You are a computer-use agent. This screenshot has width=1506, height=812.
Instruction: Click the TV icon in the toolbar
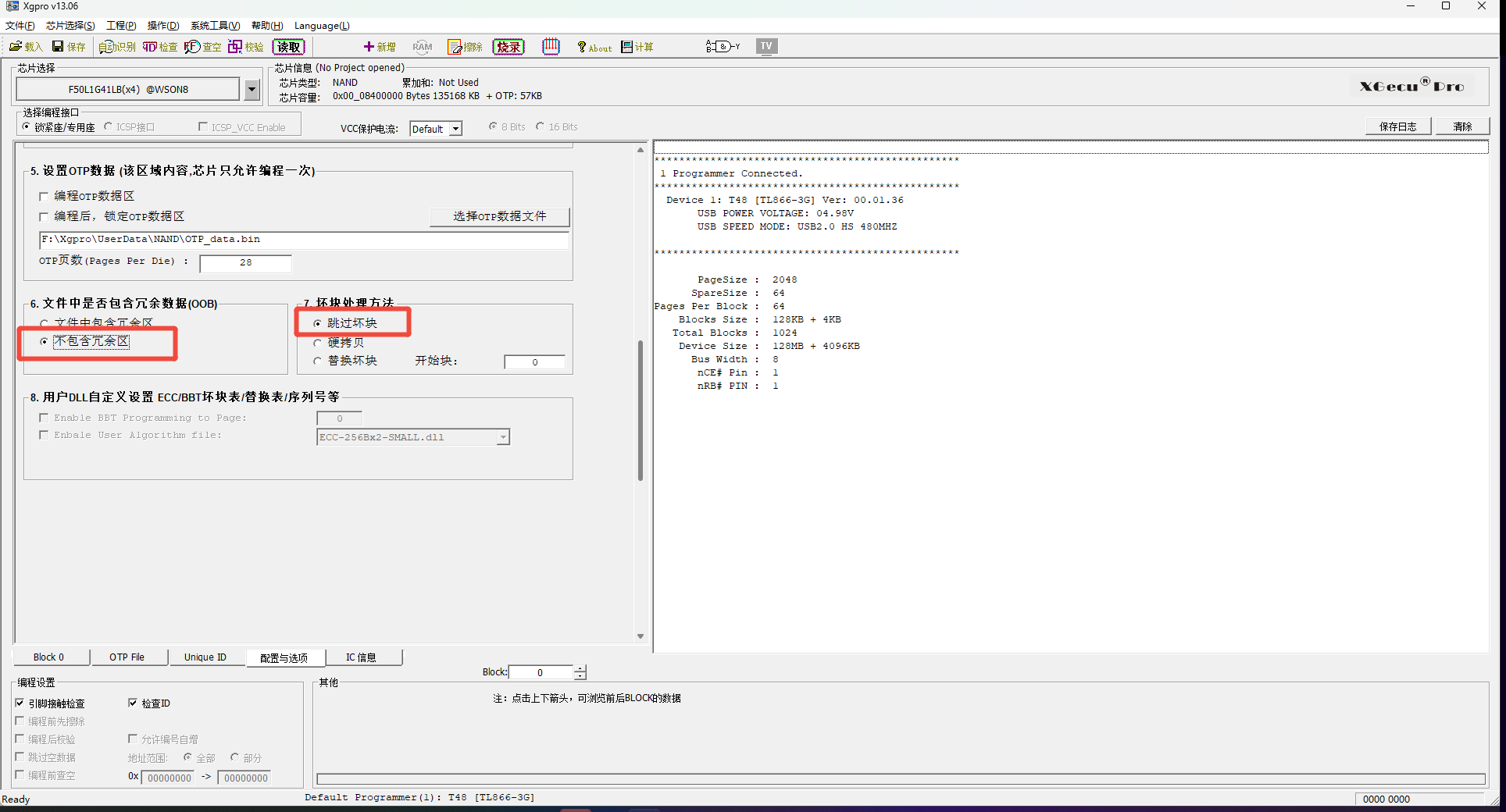point(766,46)
